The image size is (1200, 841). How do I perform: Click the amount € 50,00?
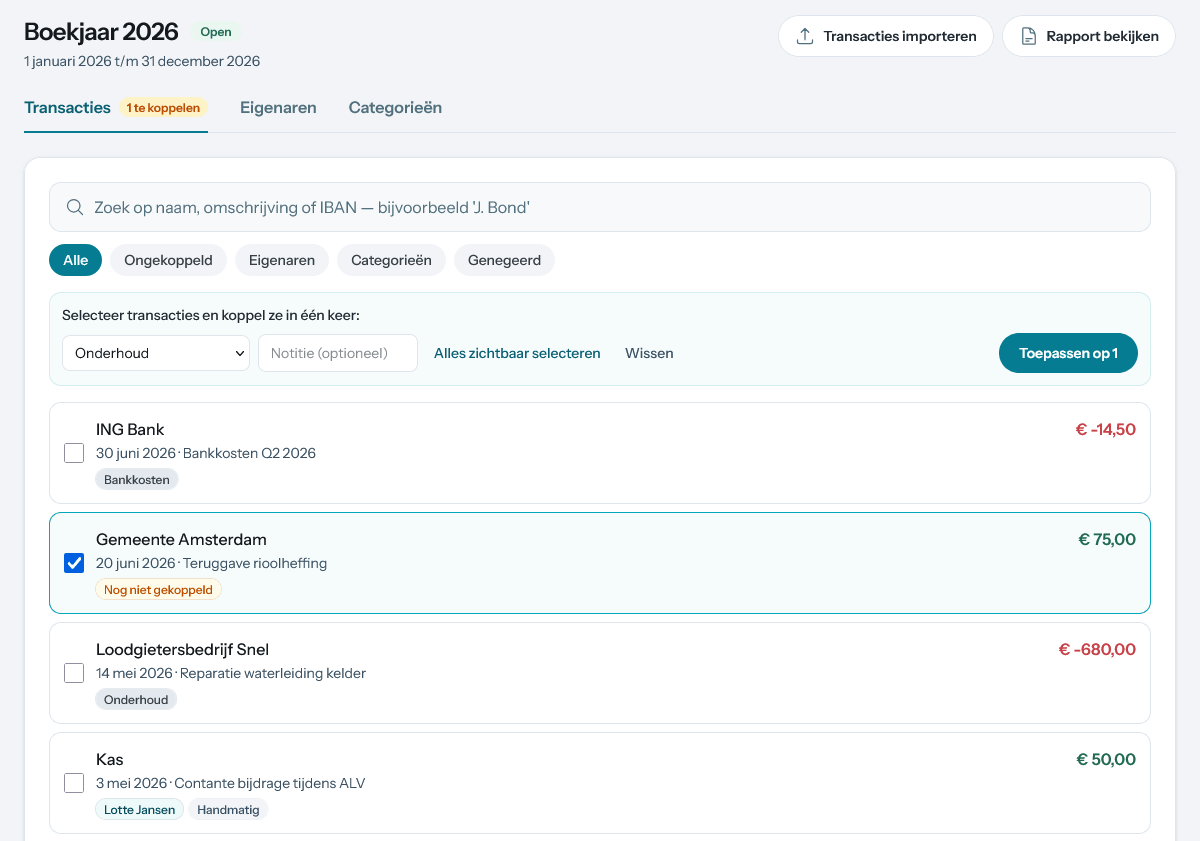[x=1106, y=760]
